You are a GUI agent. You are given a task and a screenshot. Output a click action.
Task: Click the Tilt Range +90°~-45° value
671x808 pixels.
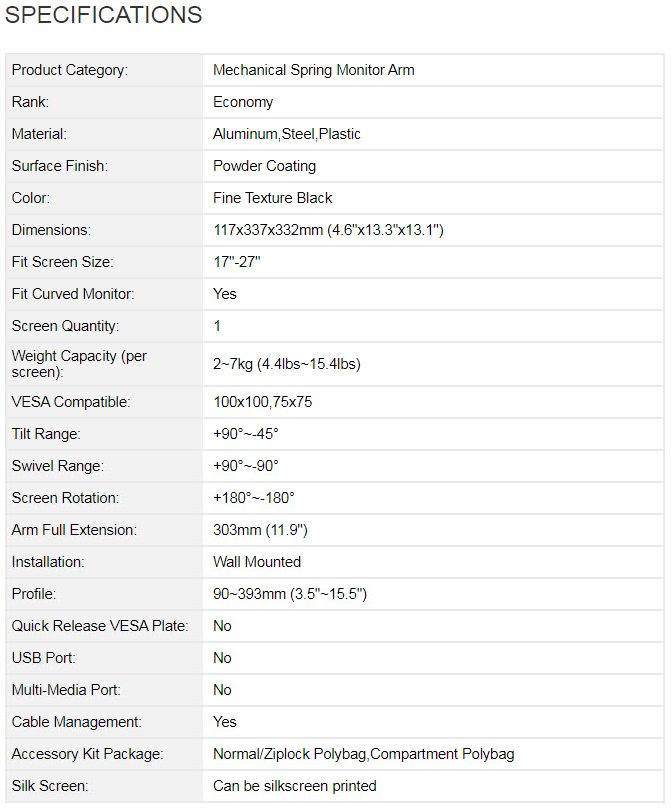[x=246, y=434]
